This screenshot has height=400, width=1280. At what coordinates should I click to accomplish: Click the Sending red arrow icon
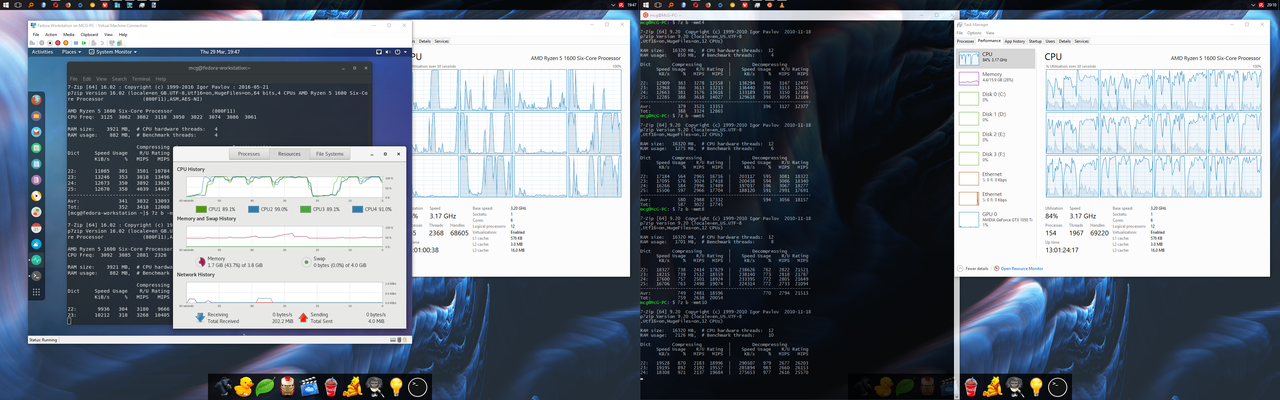303,317
